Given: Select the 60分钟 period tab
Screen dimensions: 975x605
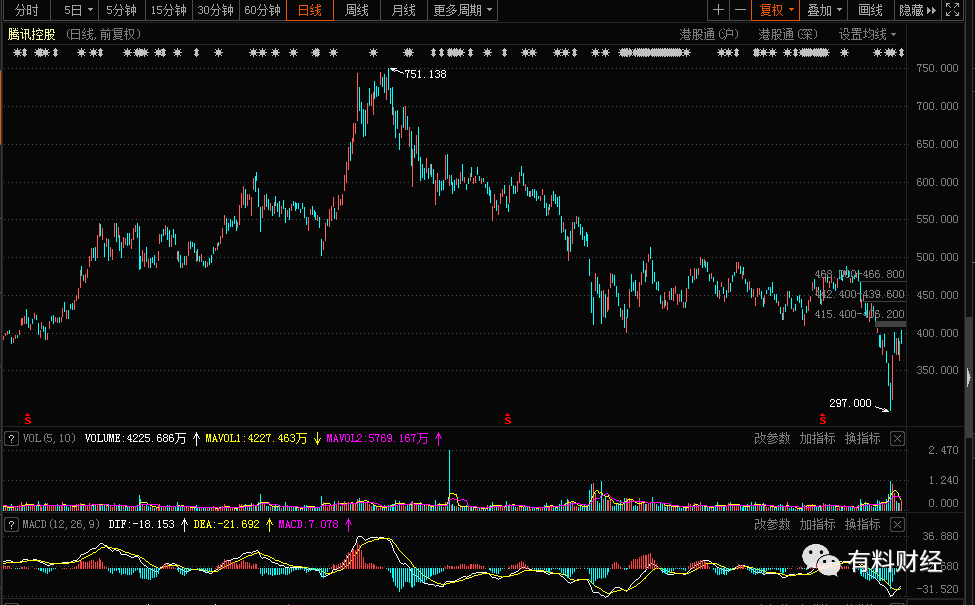Looking at the screenshot, I should 262,10.
